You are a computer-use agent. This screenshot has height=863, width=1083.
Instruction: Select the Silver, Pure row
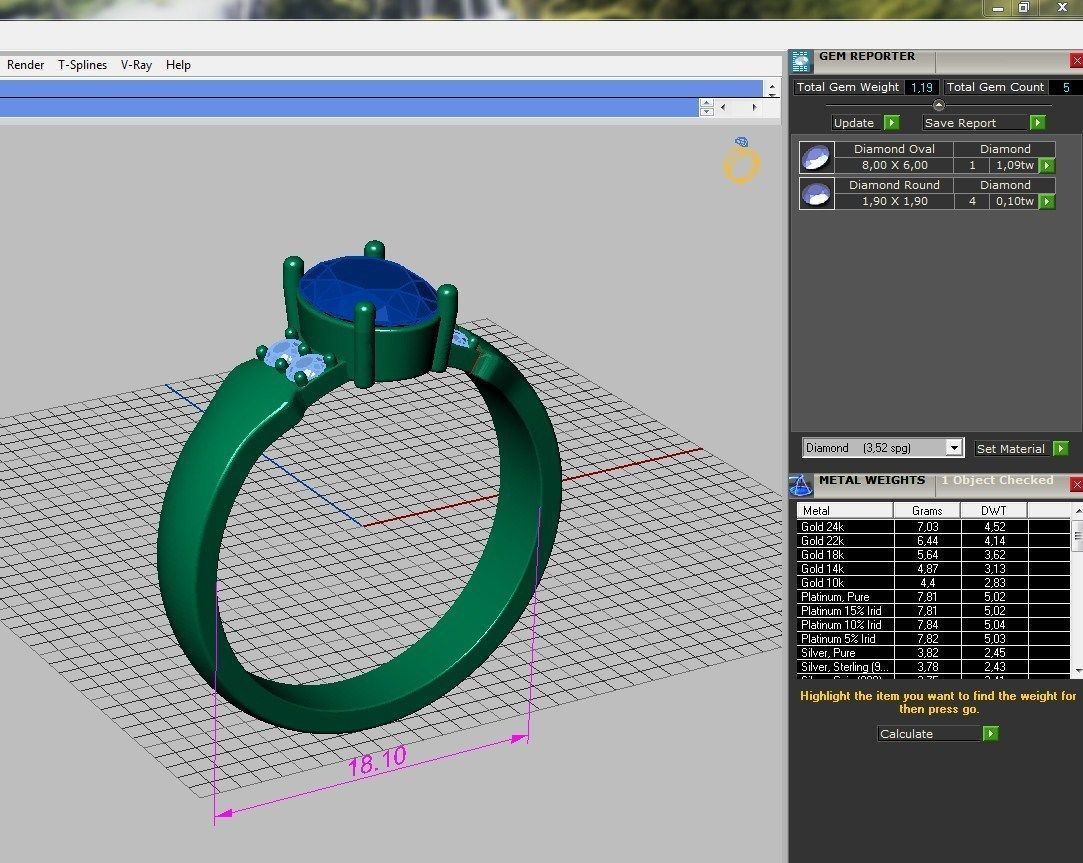pos(933,652)
